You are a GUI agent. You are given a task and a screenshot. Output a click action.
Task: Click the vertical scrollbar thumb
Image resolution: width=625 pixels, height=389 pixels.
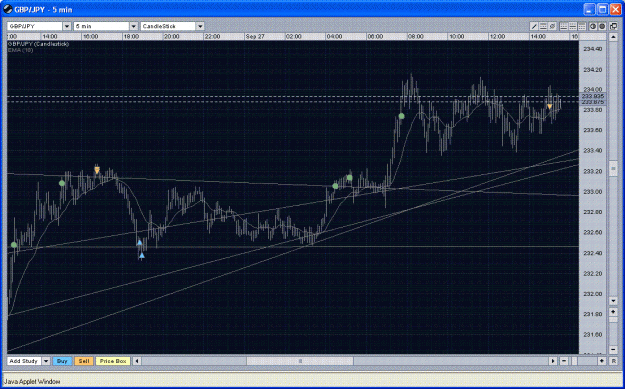613,169
